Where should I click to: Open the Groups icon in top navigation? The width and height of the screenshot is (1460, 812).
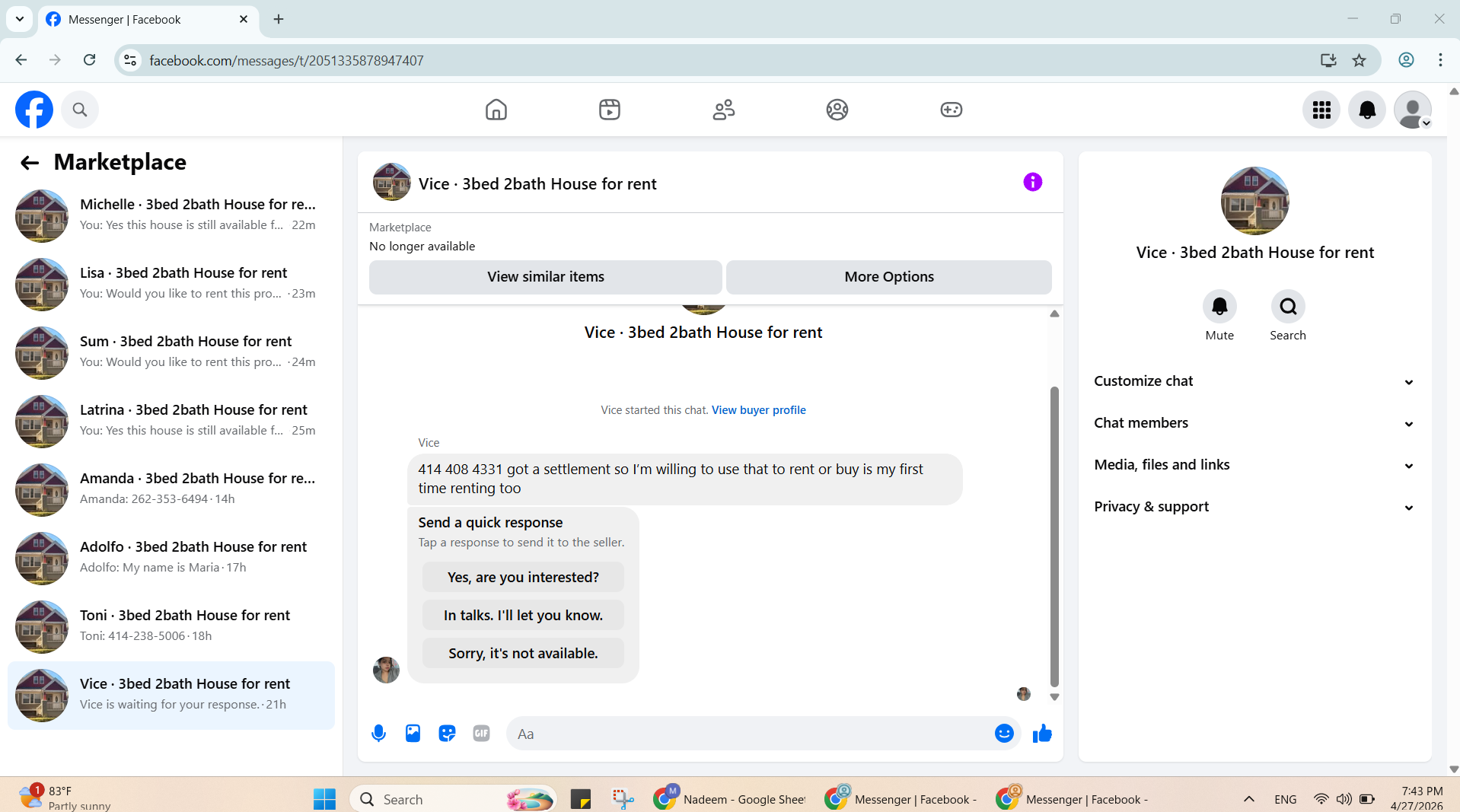click(x=837, y=110)
